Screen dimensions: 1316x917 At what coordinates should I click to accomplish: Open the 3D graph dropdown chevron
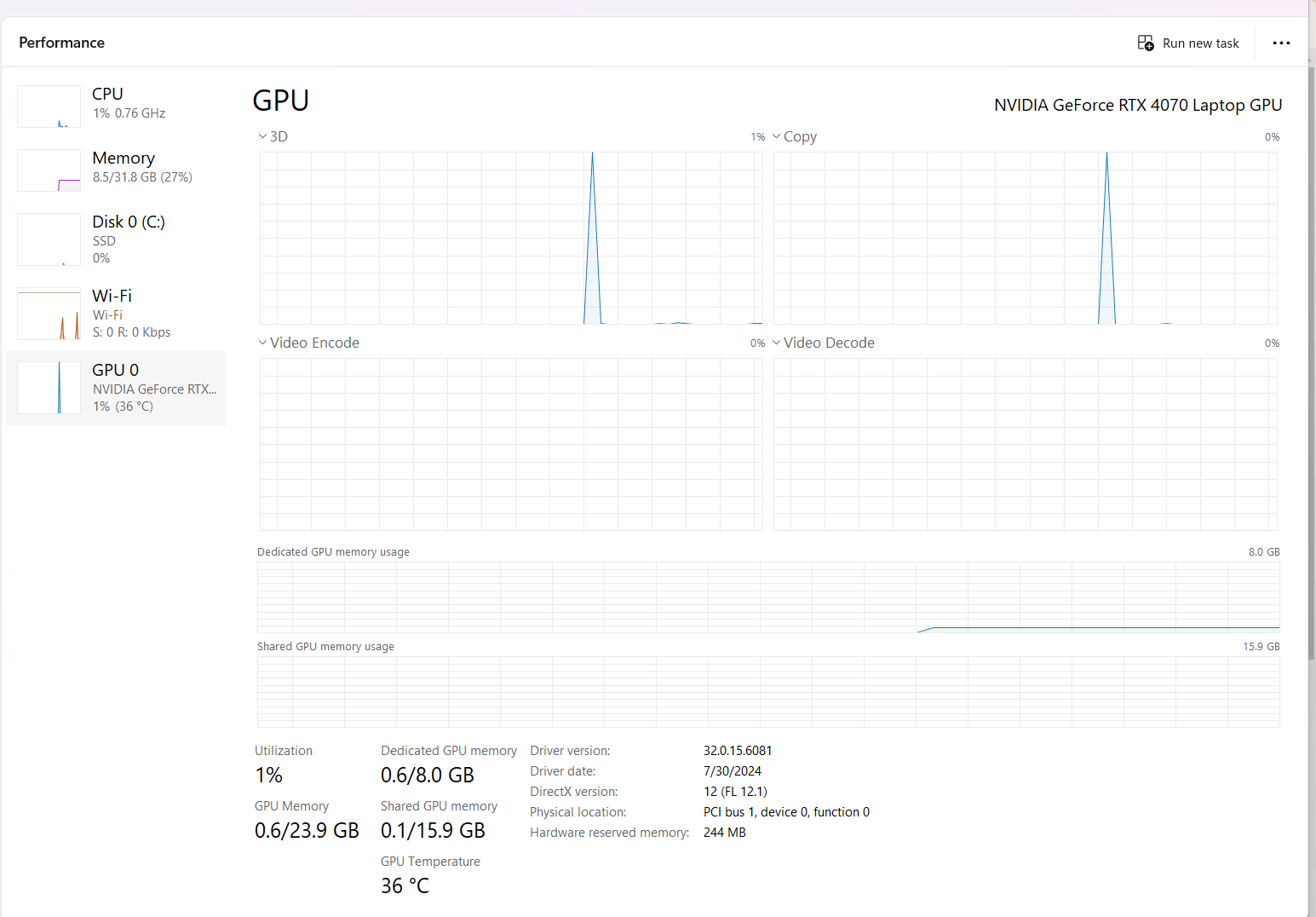tap(262, 136)
